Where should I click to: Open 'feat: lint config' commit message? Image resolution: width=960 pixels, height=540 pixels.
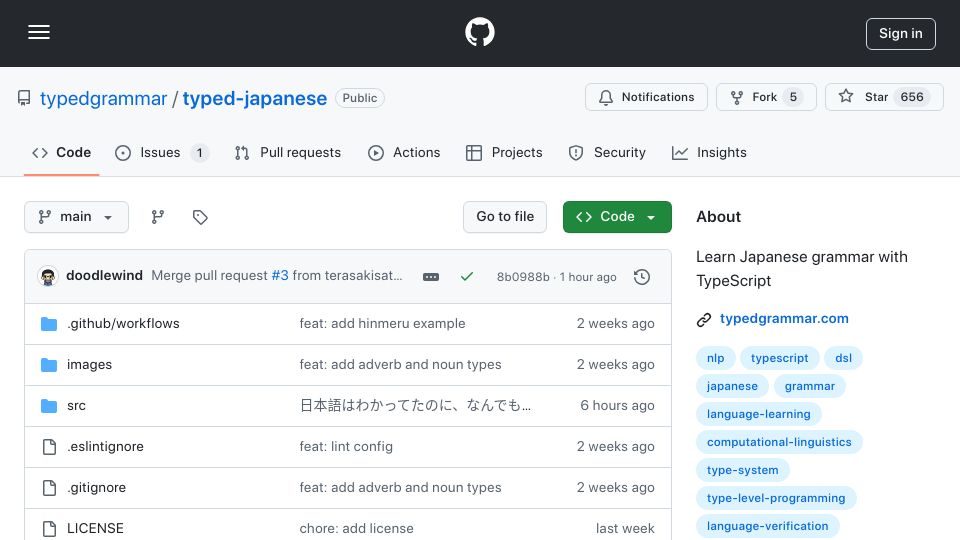(x=346, y=446)
